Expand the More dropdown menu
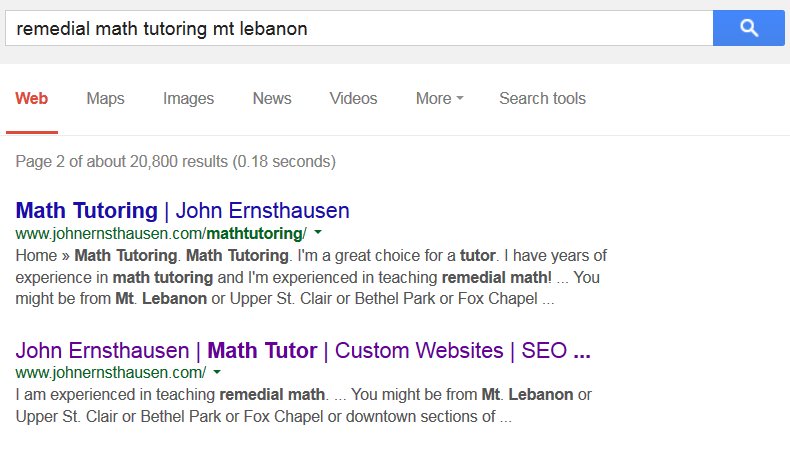Viewport: 790px width, 452px height. (439, 98)
